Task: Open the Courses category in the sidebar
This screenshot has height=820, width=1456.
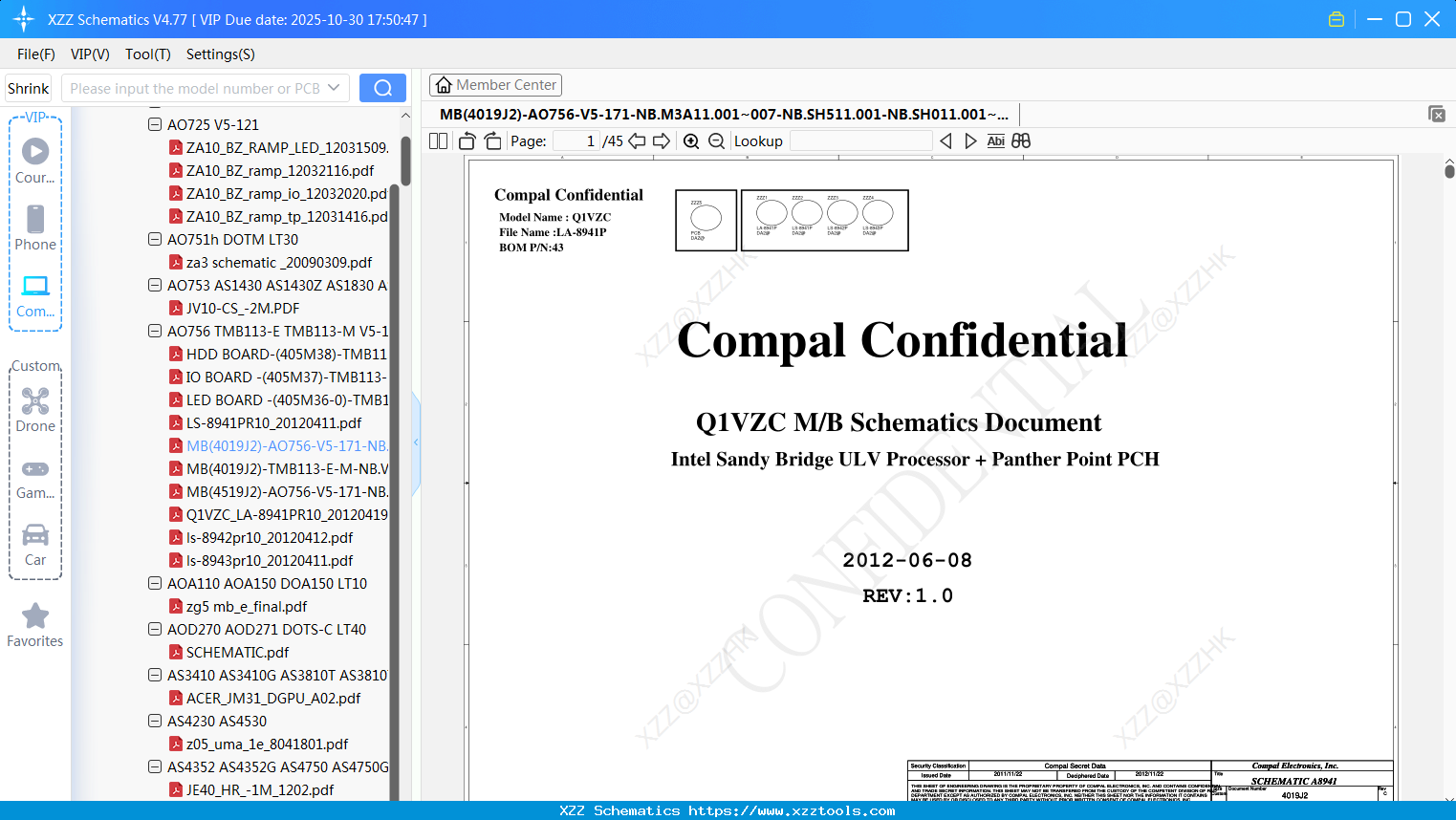Action: pos(35,161)
